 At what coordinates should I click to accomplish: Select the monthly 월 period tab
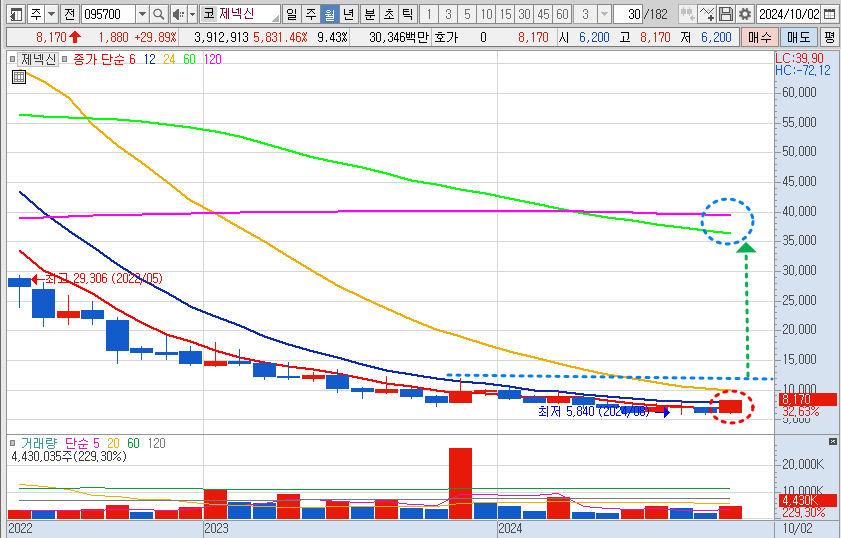pyautogui.click(x=330, y=14)
